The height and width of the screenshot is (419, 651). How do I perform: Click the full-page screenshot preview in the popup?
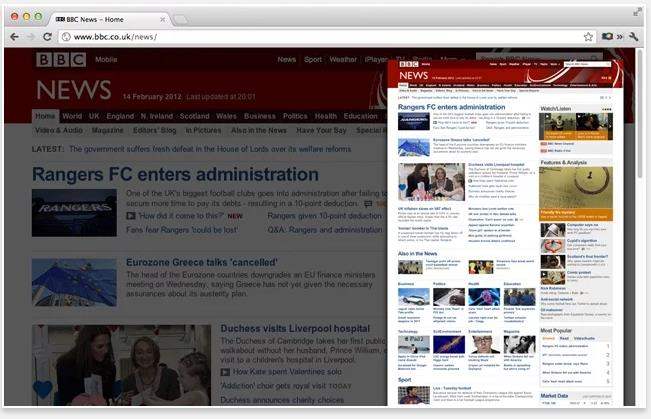click(505, 233)
